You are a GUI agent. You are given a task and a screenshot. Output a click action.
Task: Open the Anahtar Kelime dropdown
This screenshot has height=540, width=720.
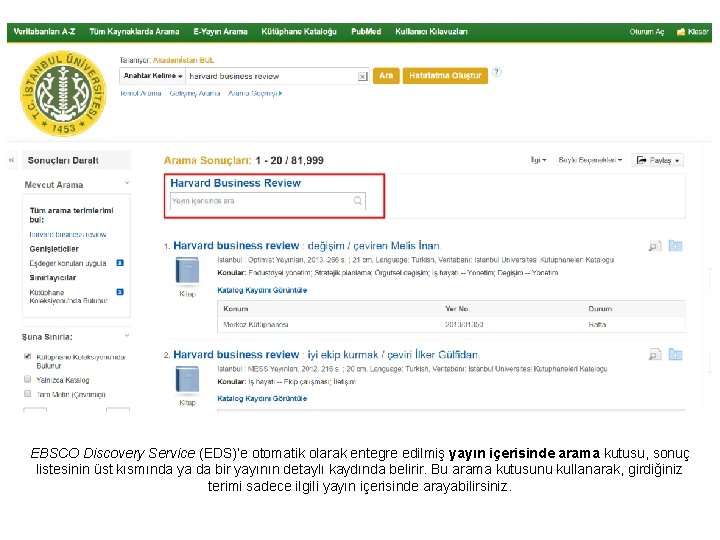[153, 76]
